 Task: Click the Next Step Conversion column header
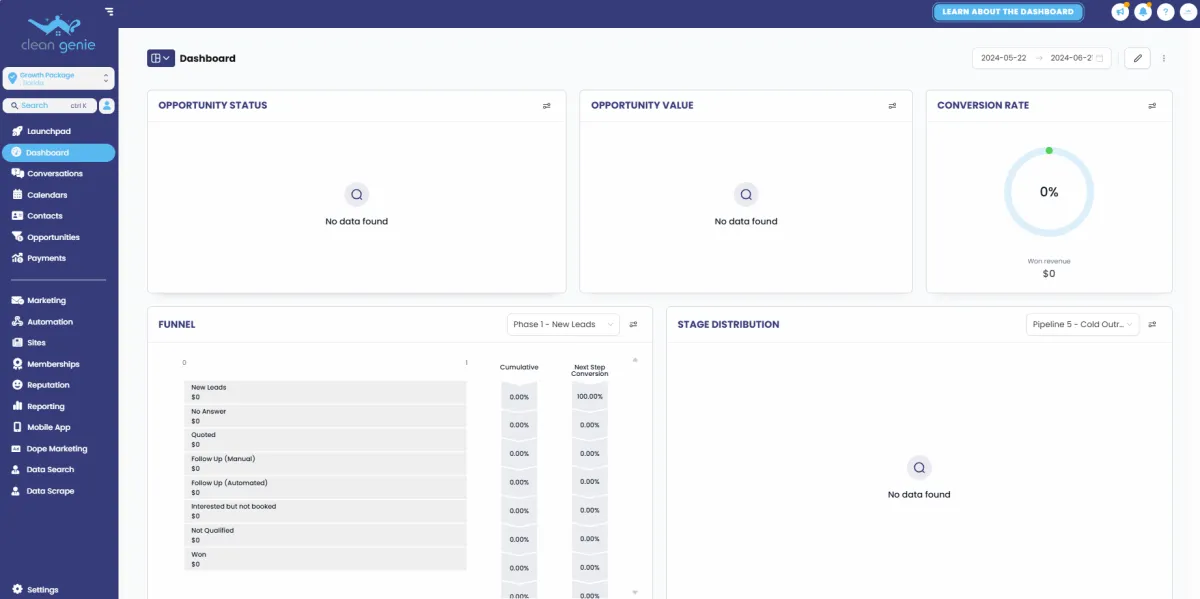point(589,370)
